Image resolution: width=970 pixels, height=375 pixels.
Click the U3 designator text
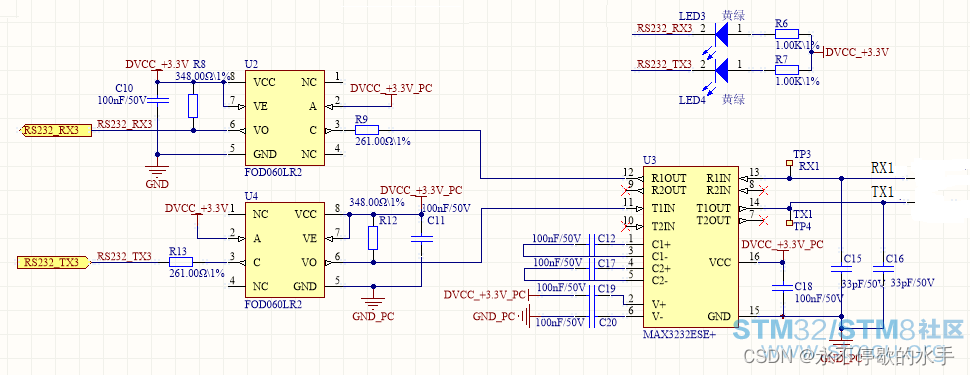pos(649,160)
